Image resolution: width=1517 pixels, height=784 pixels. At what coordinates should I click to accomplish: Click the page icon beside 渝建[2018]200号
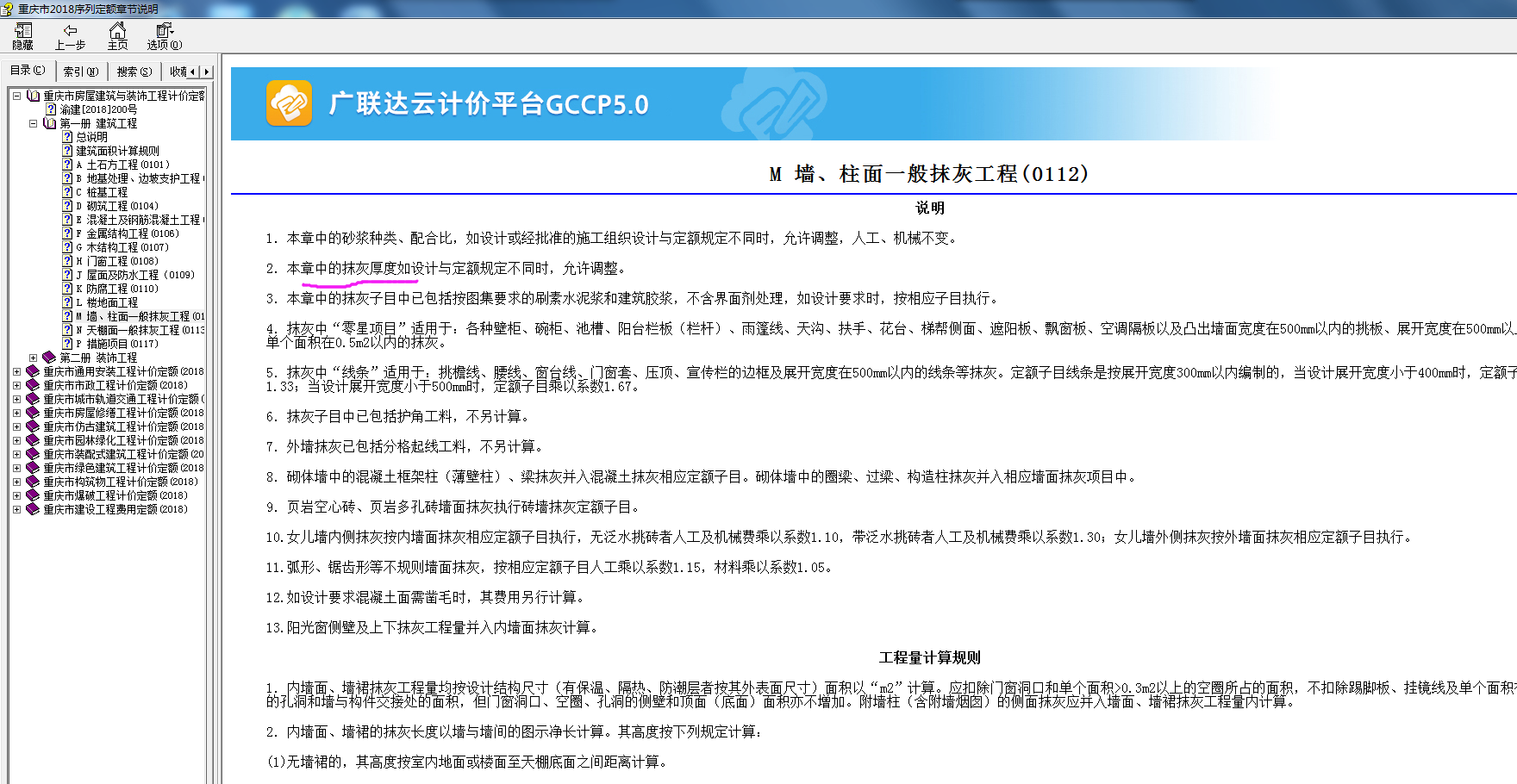[x=51, y=109]
